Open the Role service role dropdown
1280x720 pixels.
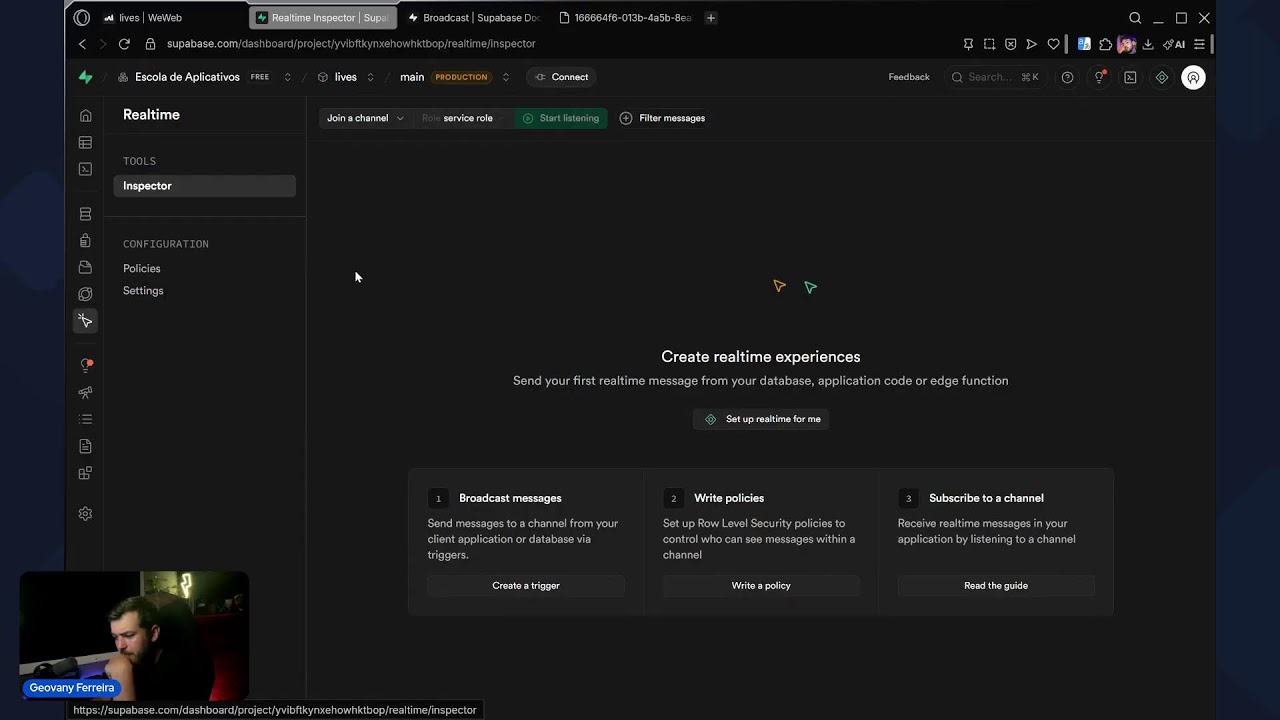click(x=463, y=118)
